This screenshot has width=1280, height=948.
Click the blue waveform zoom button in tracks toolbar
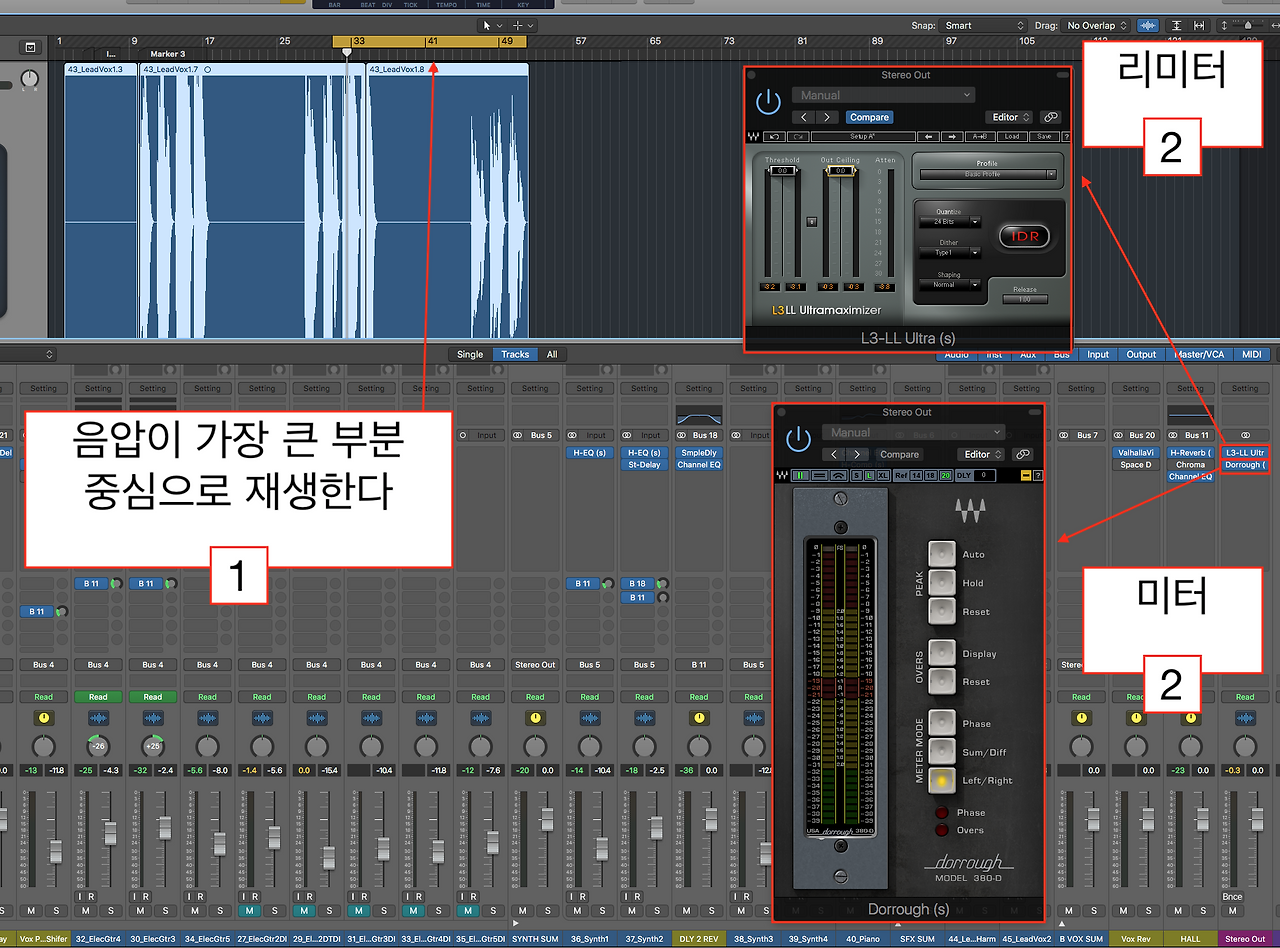(1149, 25)
